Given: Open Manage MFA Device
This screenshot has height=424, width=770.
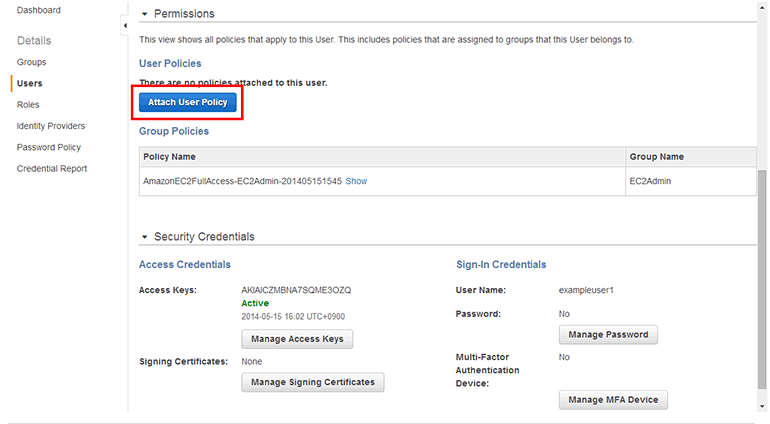Looking at the screenshot, I should [x=612, y=400].
